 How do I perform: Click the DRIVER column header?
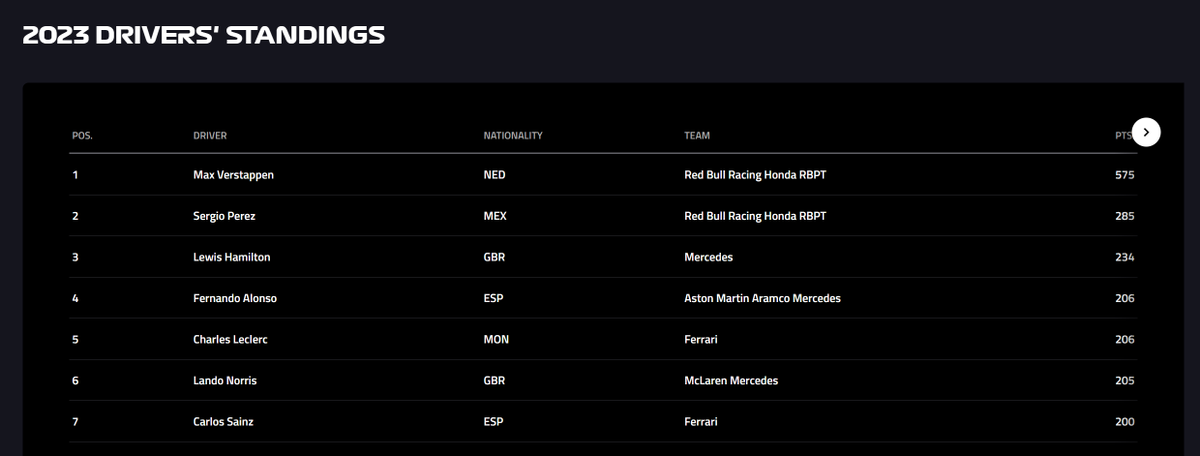(x=210, y=136)
